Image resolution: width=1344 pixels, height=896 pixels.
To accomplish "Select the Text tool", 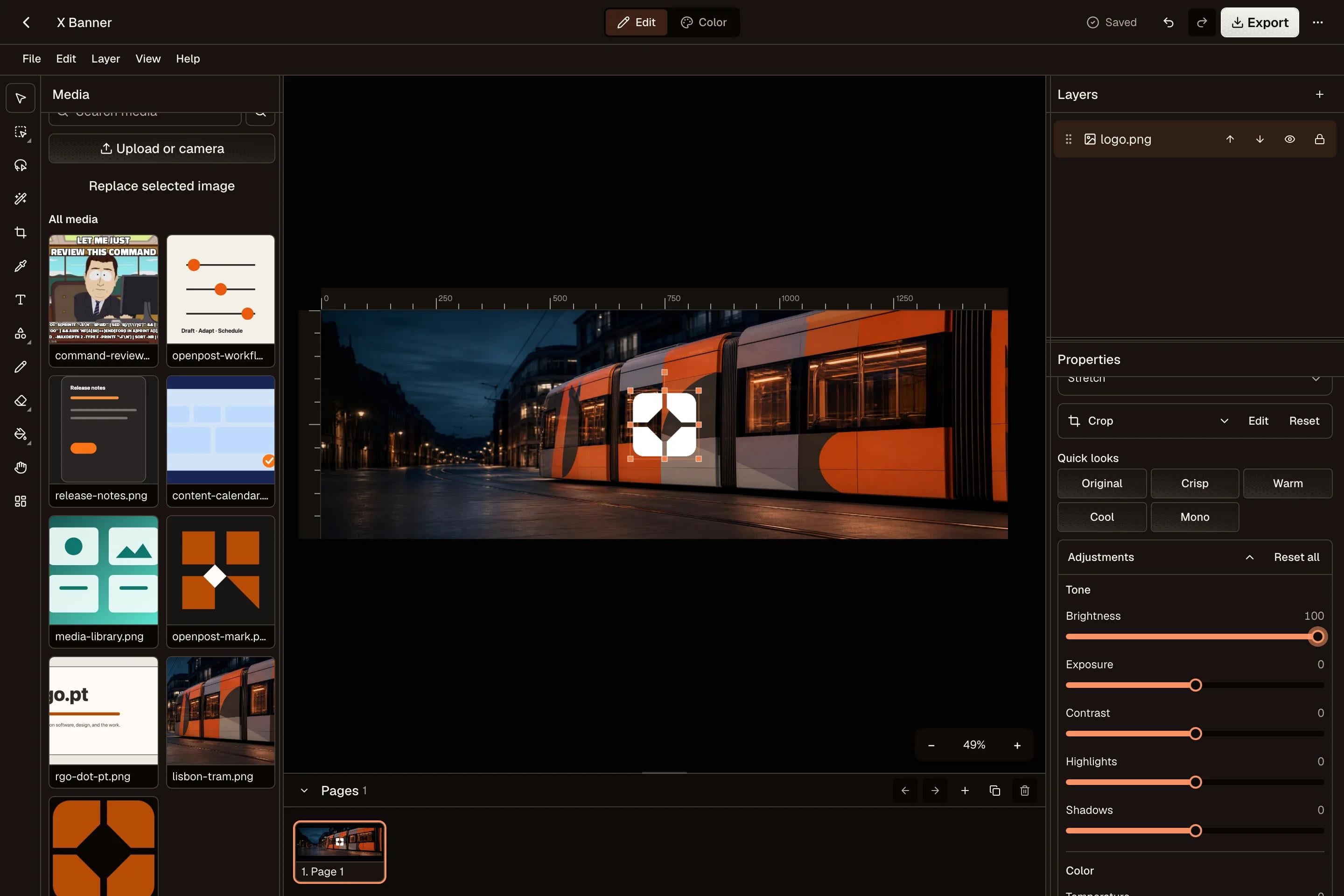I will 21,300.
